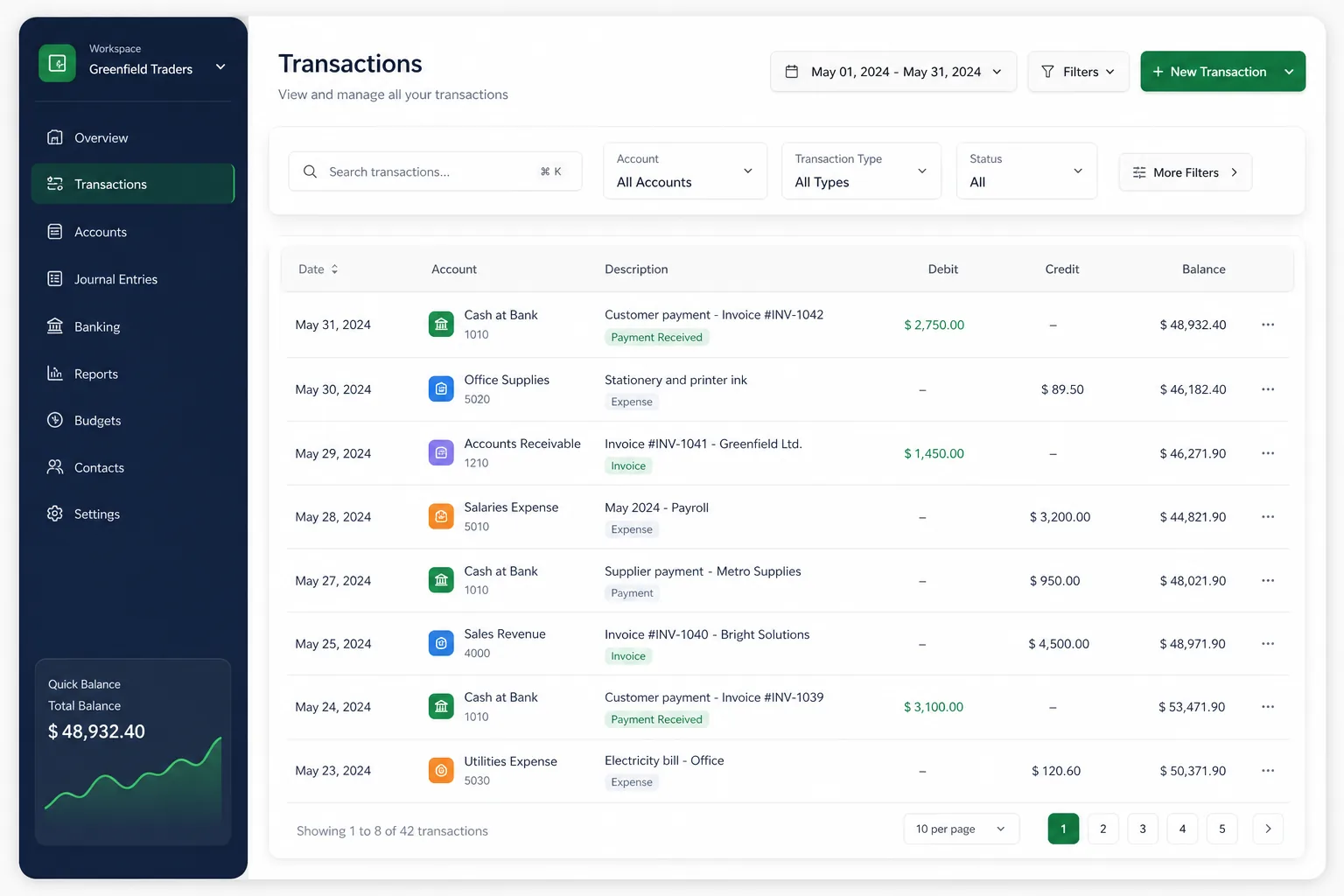
Task: Open the options menu for Salaries Expense row
Action: pos(1268,517)
